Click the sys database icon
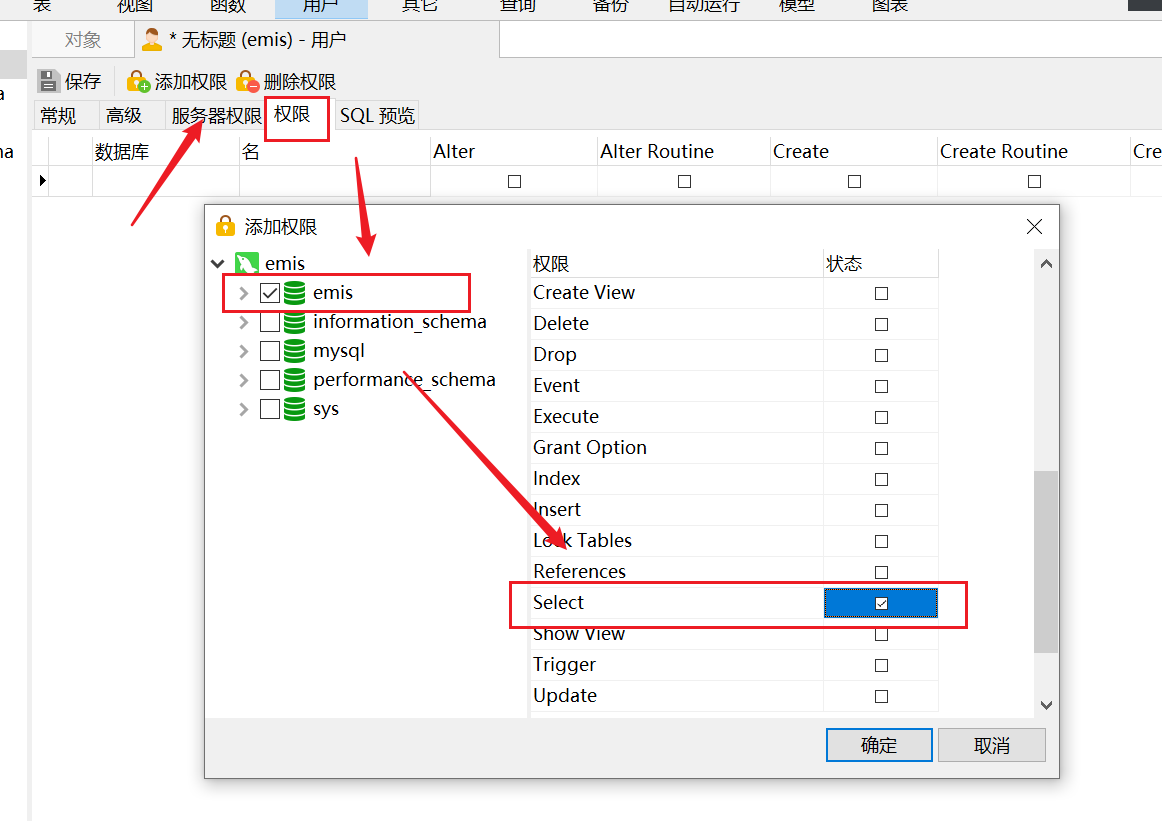Image resolution: width=1162 pixels, height=821 pixels. [x=294, y=409]
